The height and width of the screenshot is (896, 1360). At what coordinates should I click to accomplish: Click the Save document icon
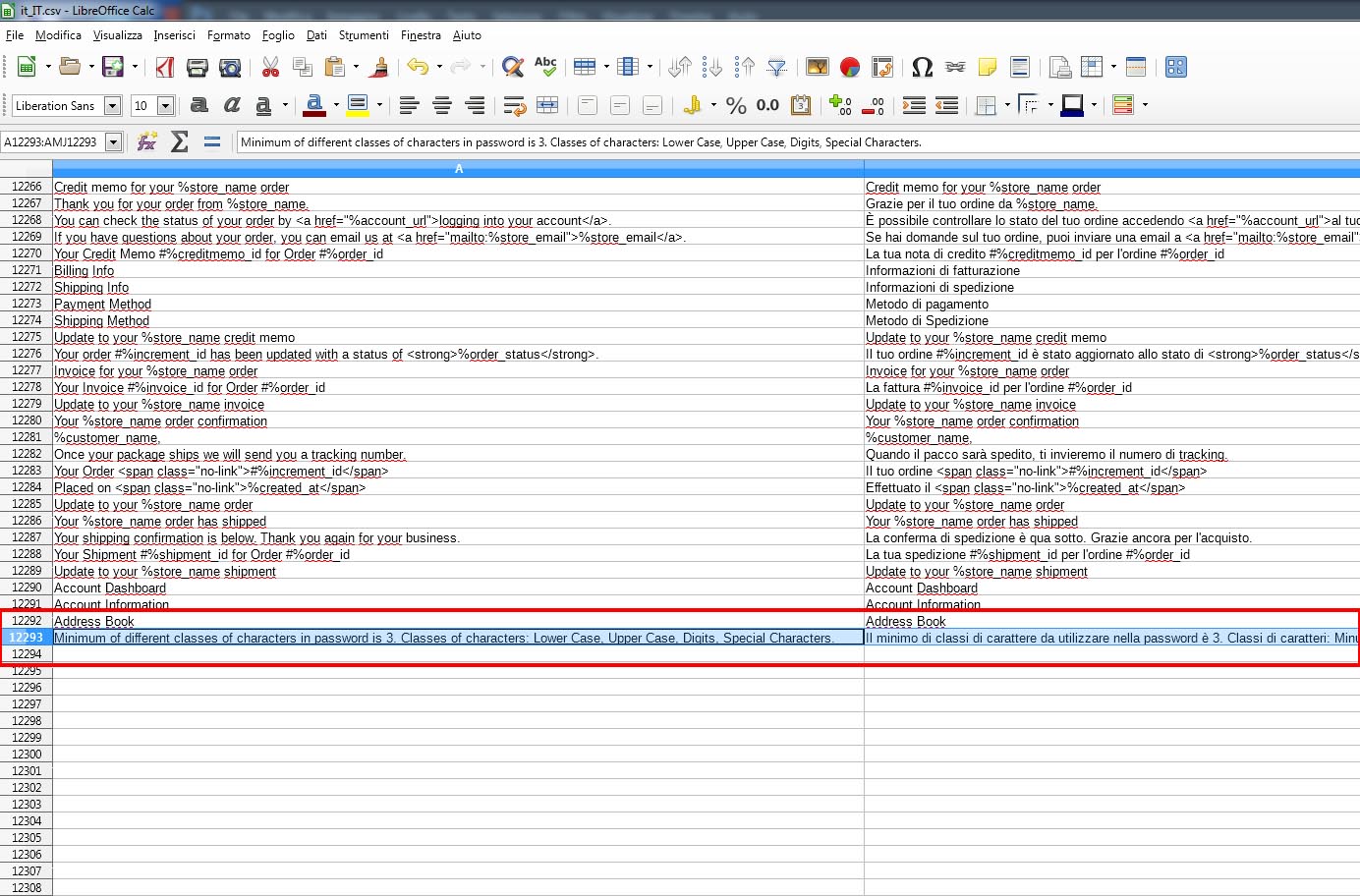(113, 67)
